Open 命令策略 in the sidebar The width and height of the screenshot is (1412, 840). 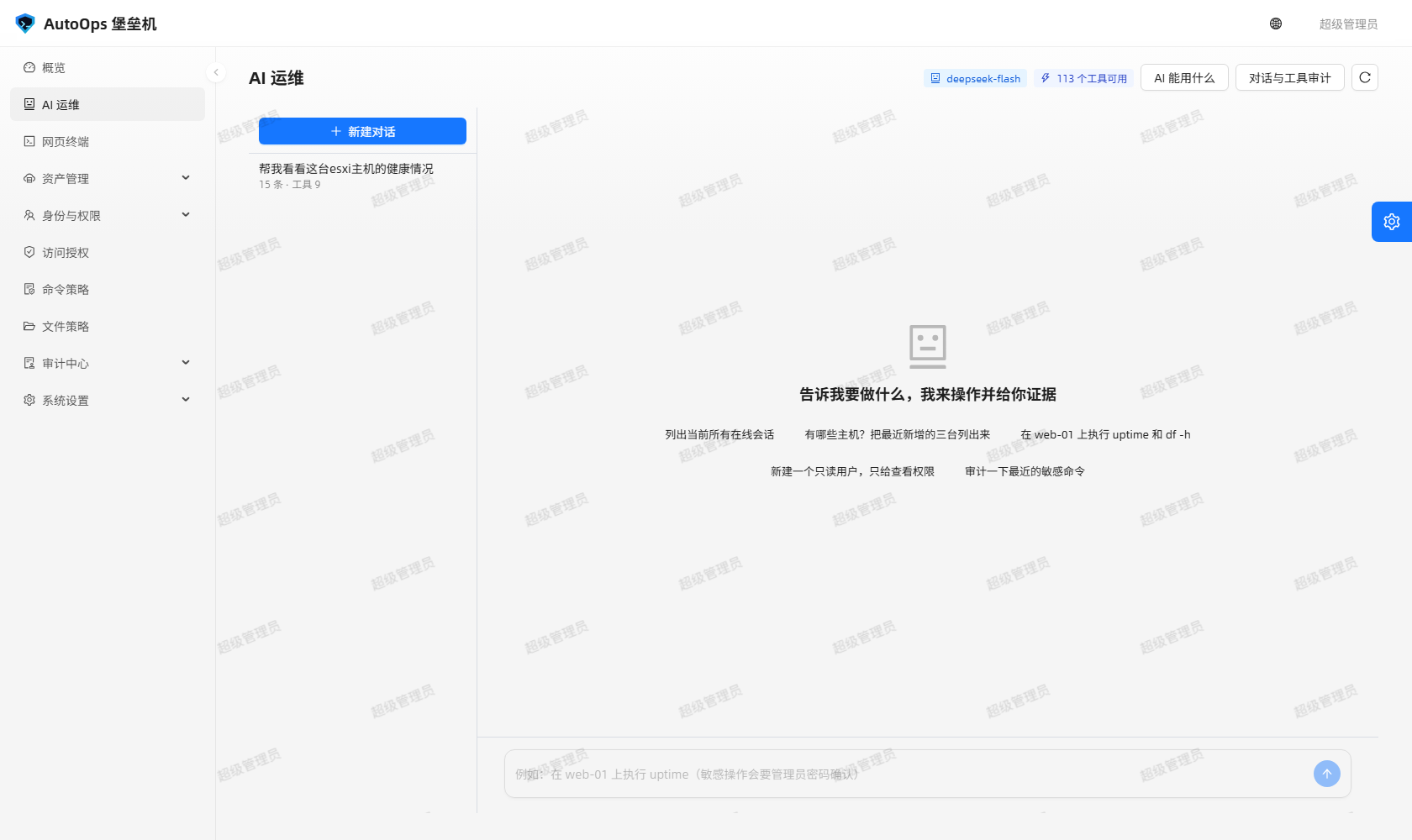[108, 289]
